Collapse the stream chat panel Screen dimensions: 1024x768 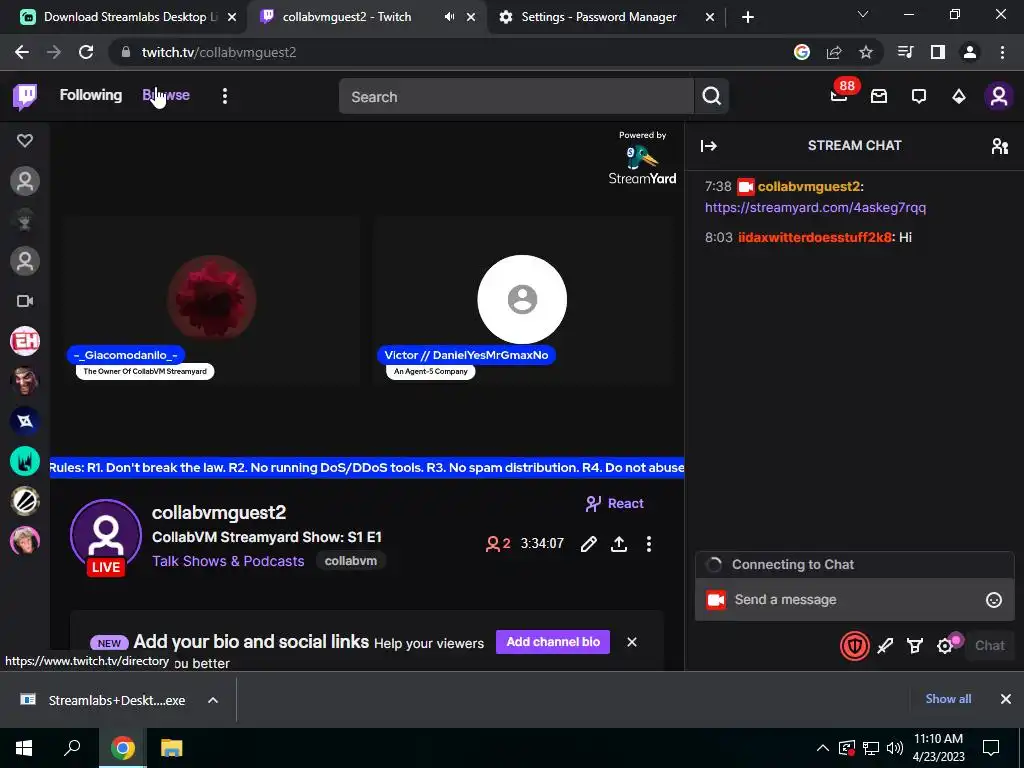point(709,146)
